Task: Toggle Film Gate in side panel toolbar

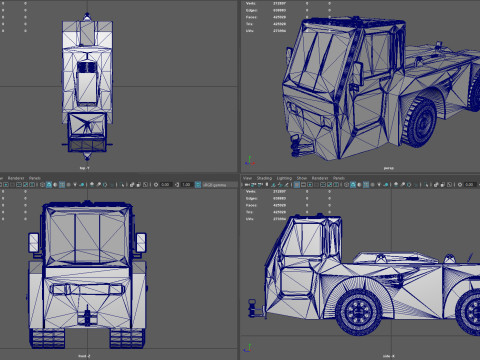Action: click(x=303, y=185)
